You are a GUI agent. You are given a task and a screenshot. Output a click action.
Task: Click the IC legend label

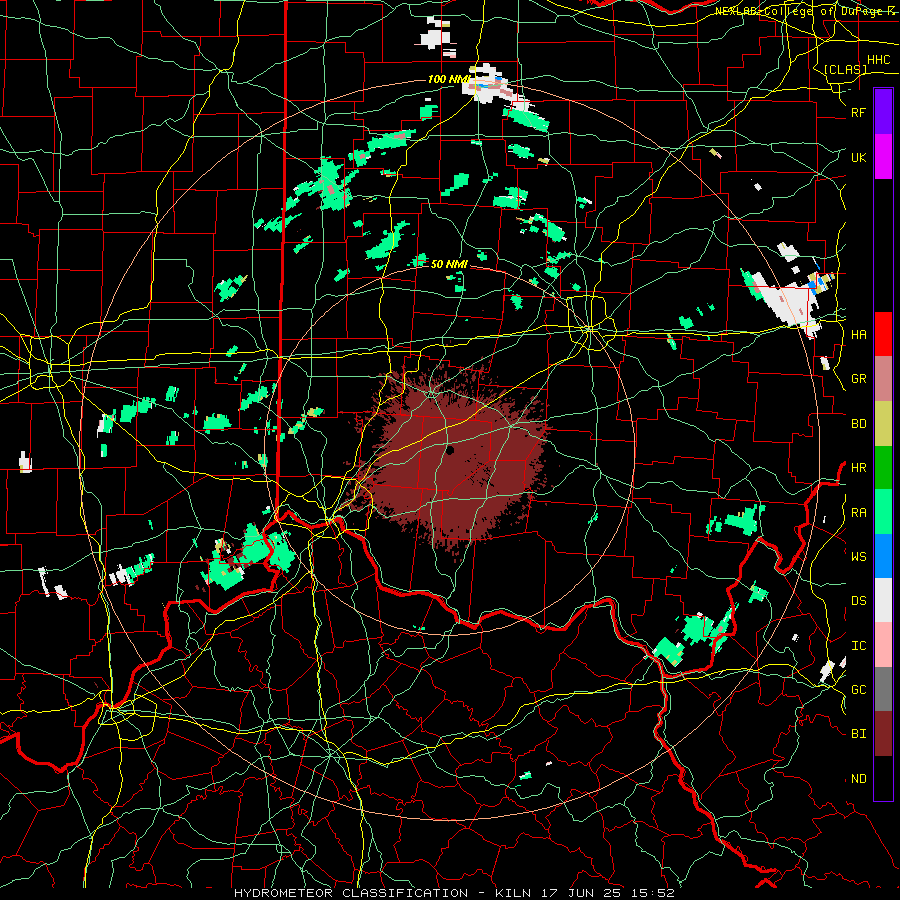coord(859,645)
